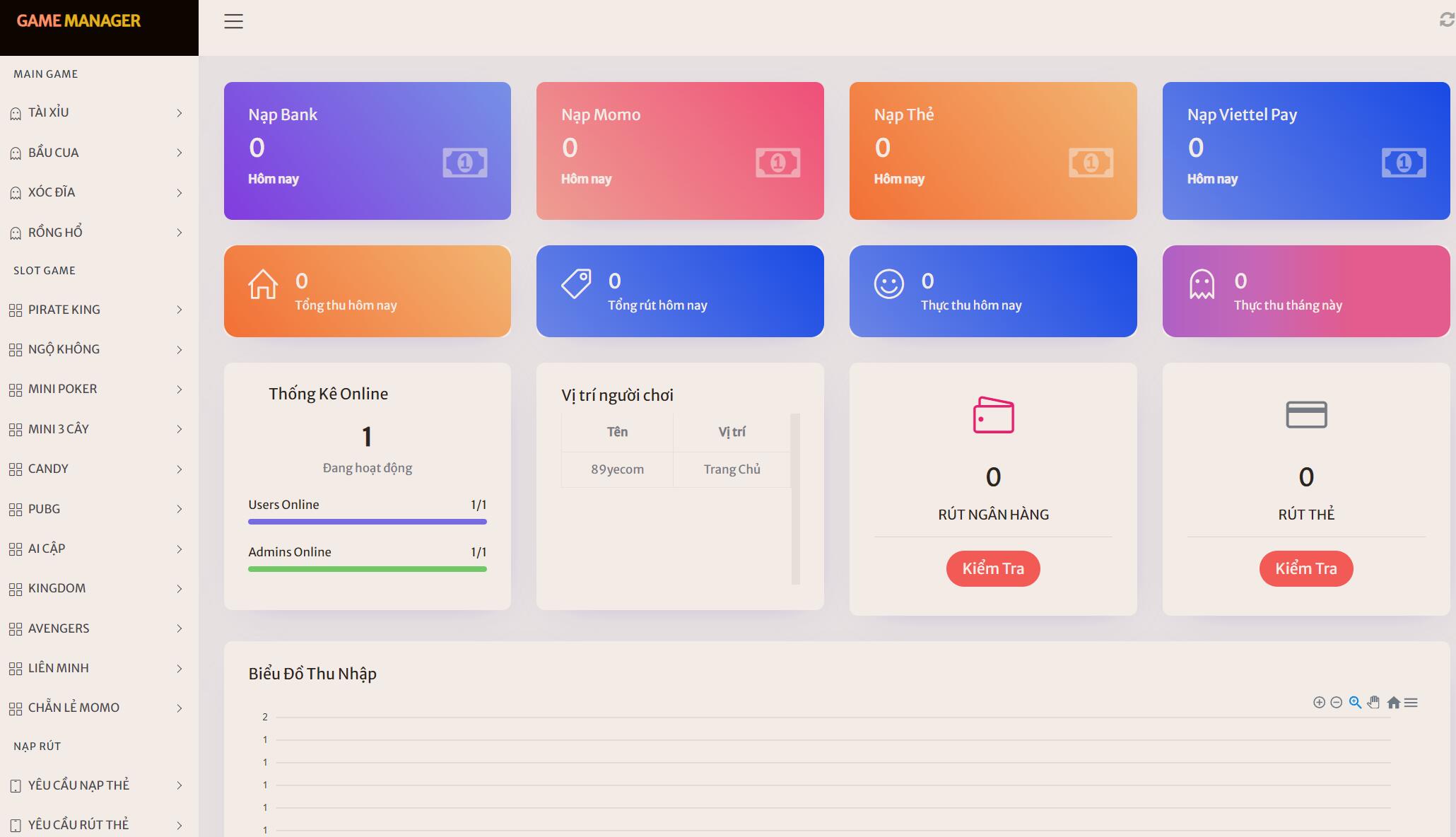Click the Đang hoạt động label
Screen dimensions: 1456x837
coord(368,468)
